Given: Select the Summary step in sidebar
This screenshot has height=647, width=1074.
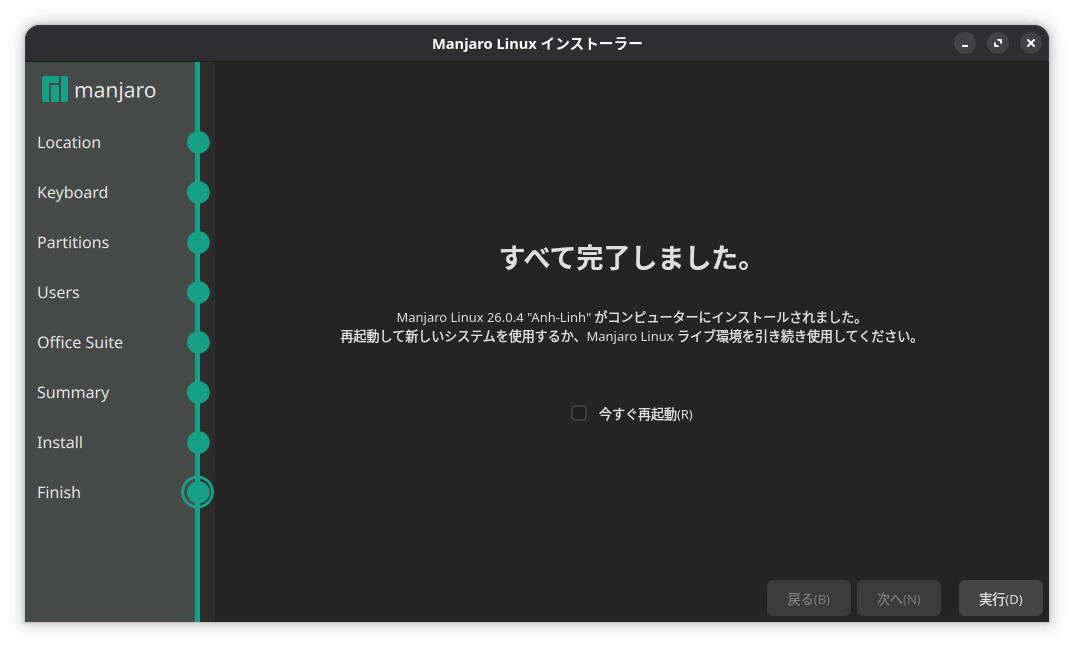Looking at the screenshot, I should tap(73, 392).
